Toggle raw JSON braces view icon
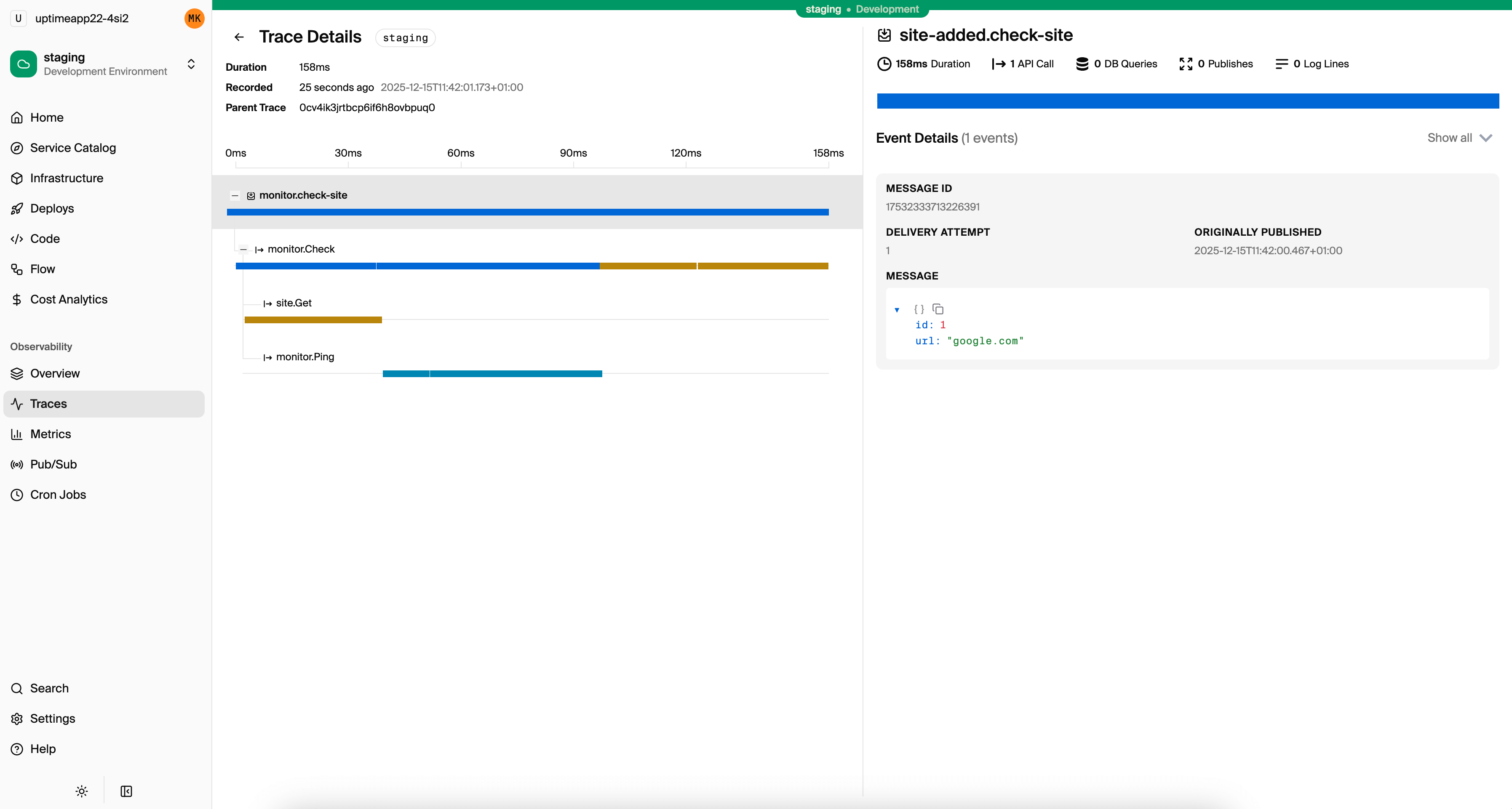Image resolution: width=1512 pixels, height=809 pixels. [x=919, y=309]
